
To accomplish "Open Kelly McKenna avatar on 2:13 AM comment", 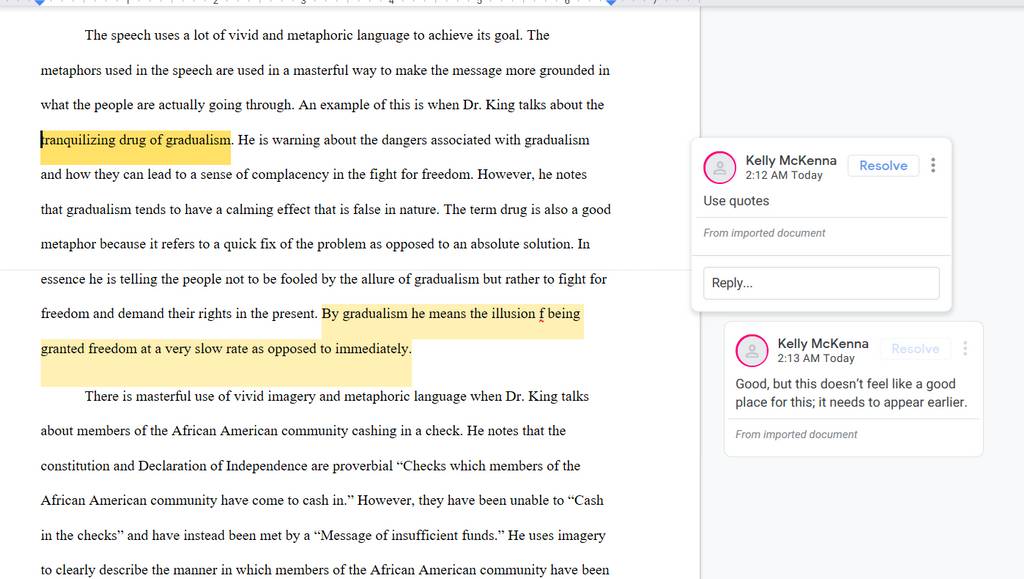I will pyautogui.click(x=752, y=351).
